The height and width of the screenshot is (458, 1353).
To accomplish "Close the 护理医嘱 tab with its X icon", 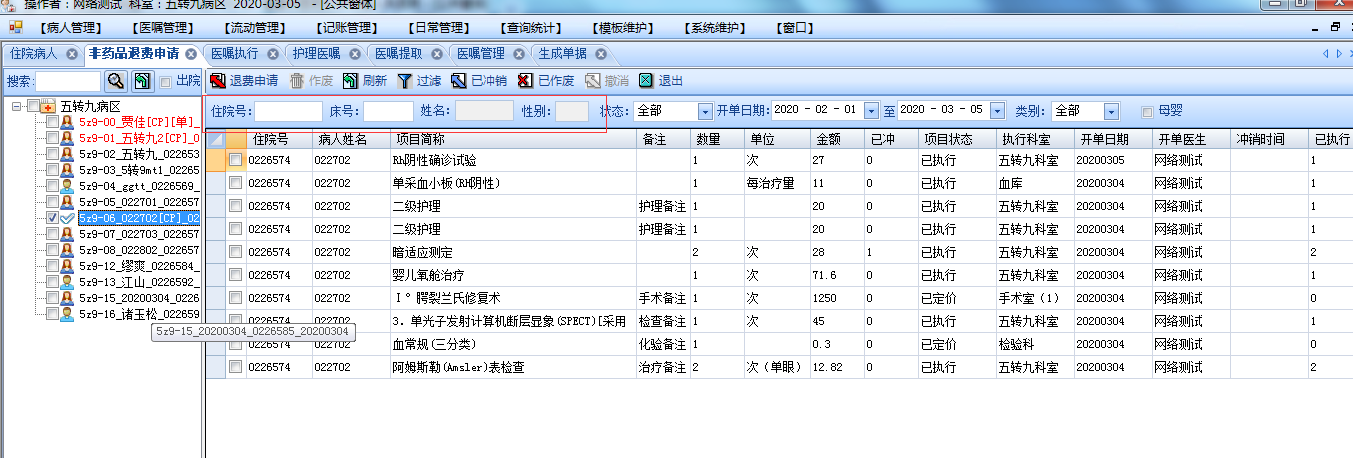I will click(x=354, y=53).
